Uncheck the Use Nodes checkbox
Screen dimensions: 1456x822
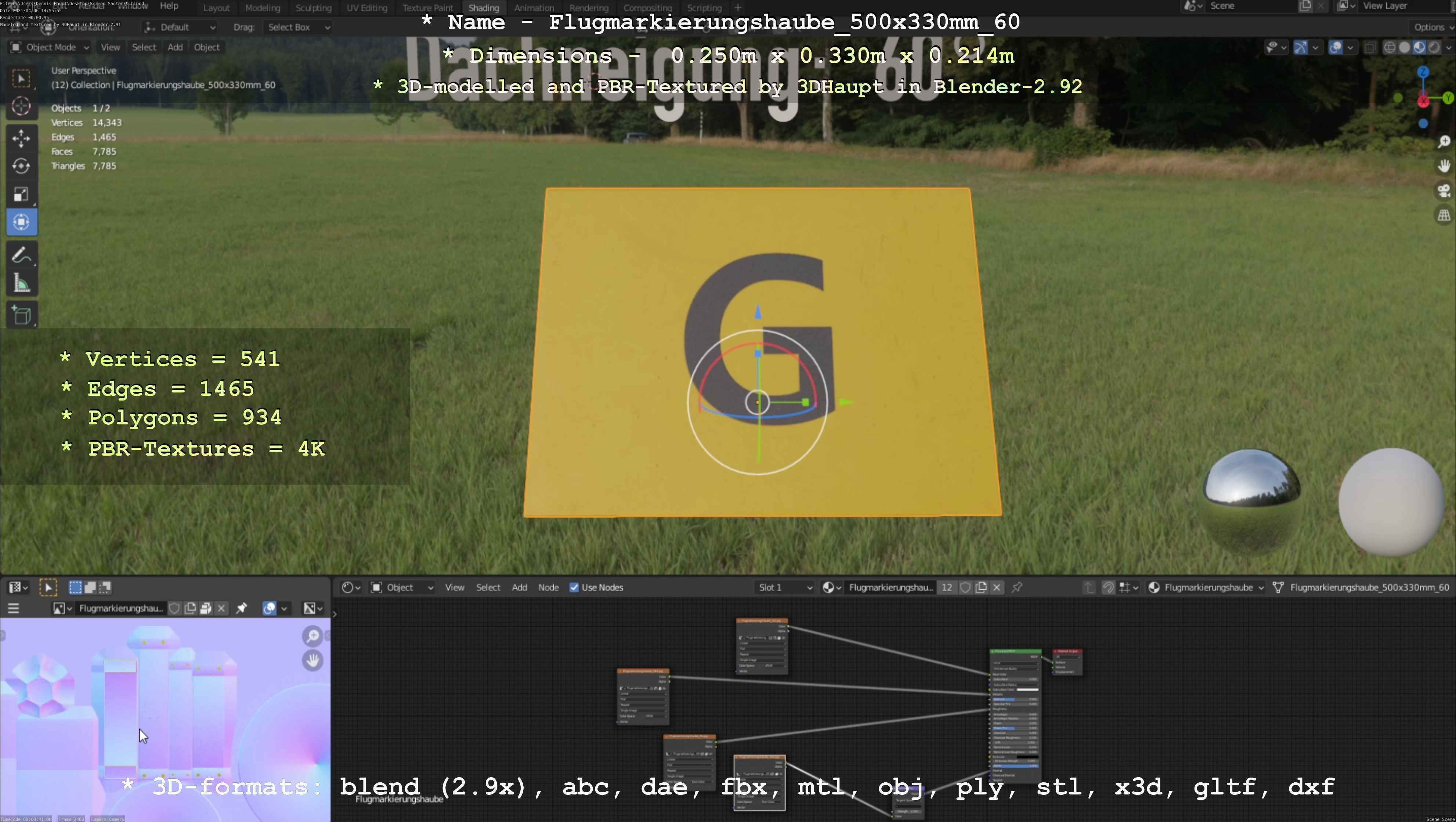[574, 587]
